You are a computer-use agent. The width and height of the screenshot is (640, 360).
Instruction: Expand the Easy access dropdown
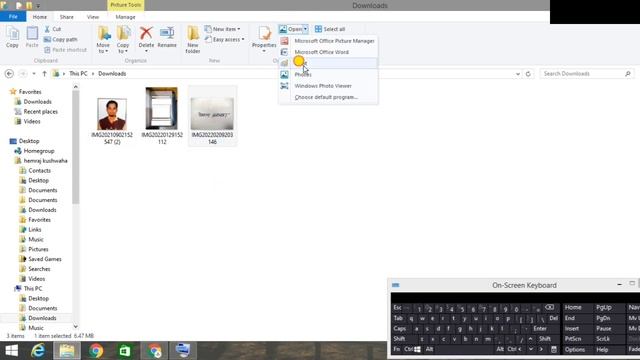coord(243,40)
